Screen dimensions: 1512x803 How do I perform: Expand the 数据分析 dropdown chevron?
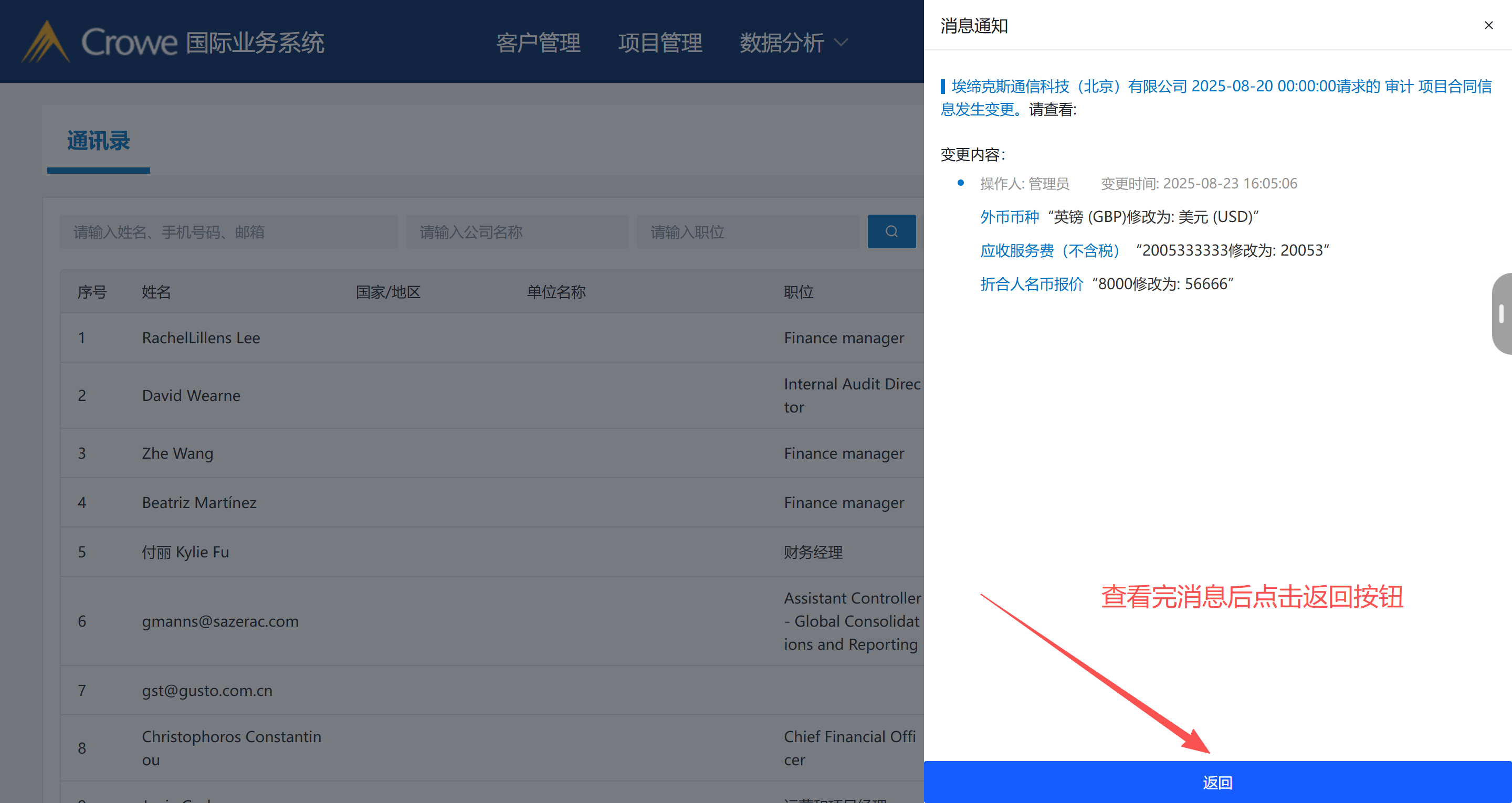click(x=841, y=43)
